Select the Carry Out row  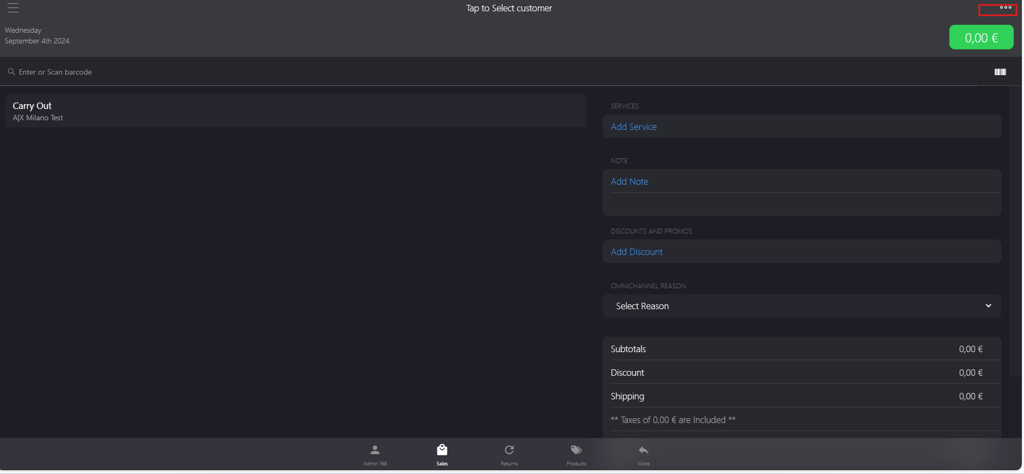(295, 111)
